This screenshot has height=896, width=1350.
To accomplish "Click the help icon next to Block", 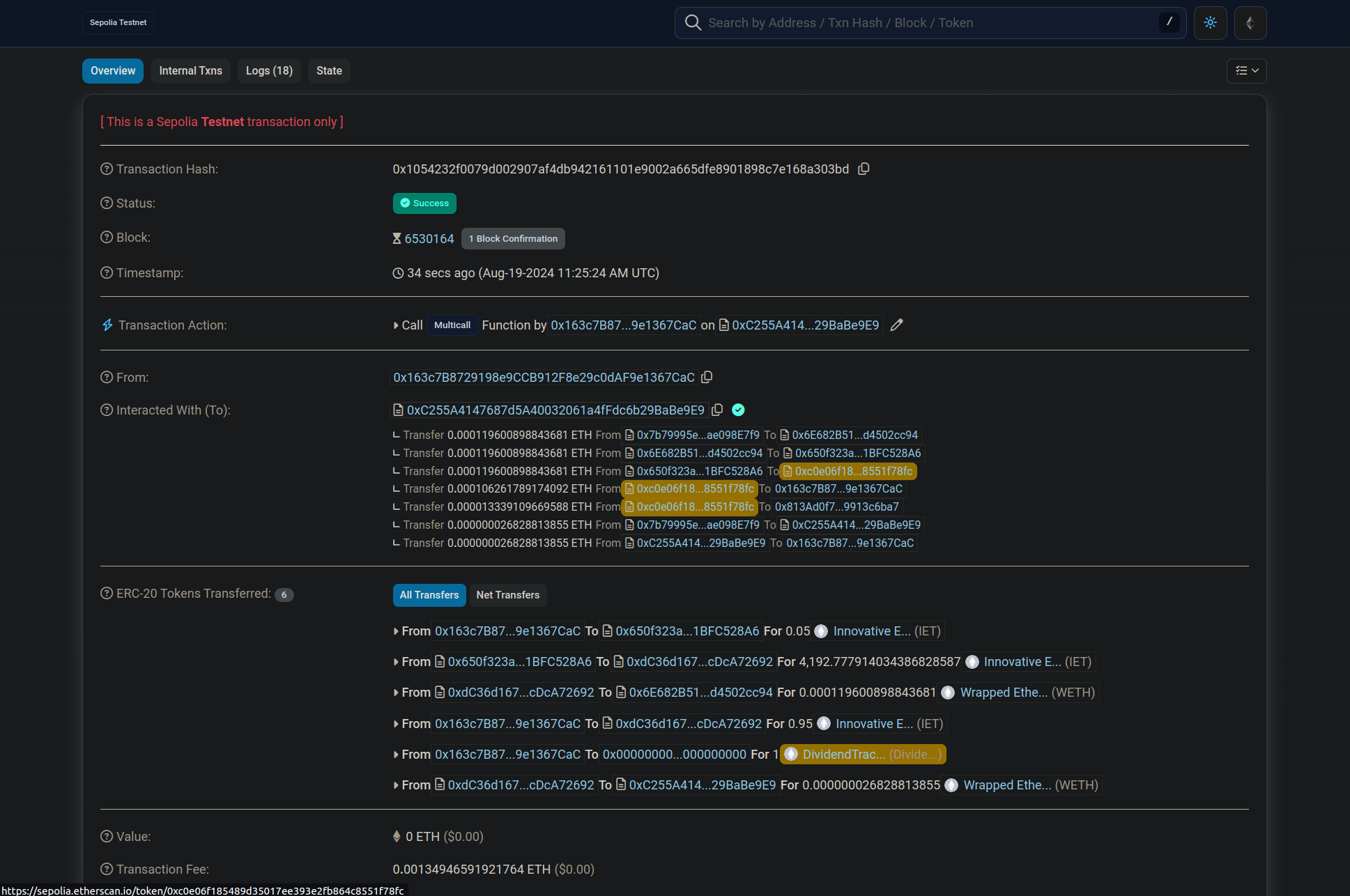I will coord(107,237).
